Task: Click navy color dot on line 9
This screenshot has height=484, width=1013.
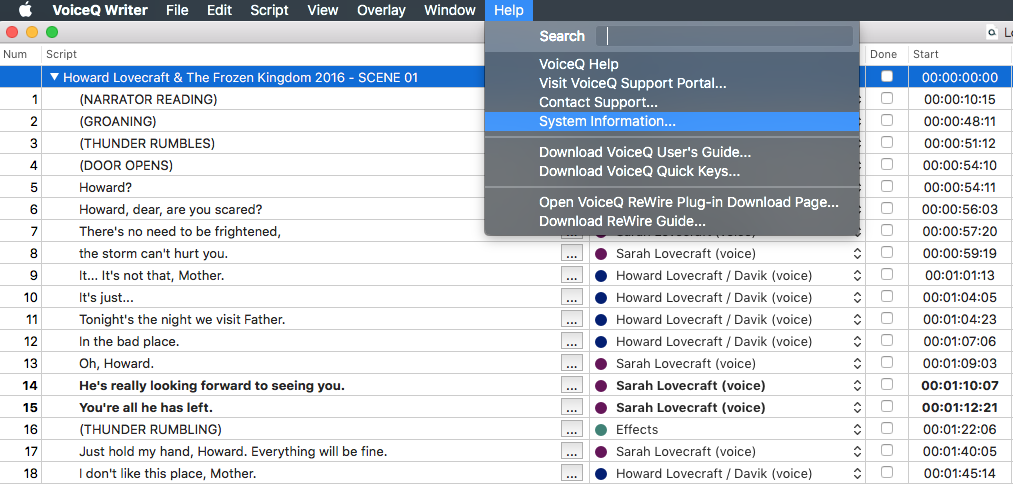Action: (x=601, y=276)
